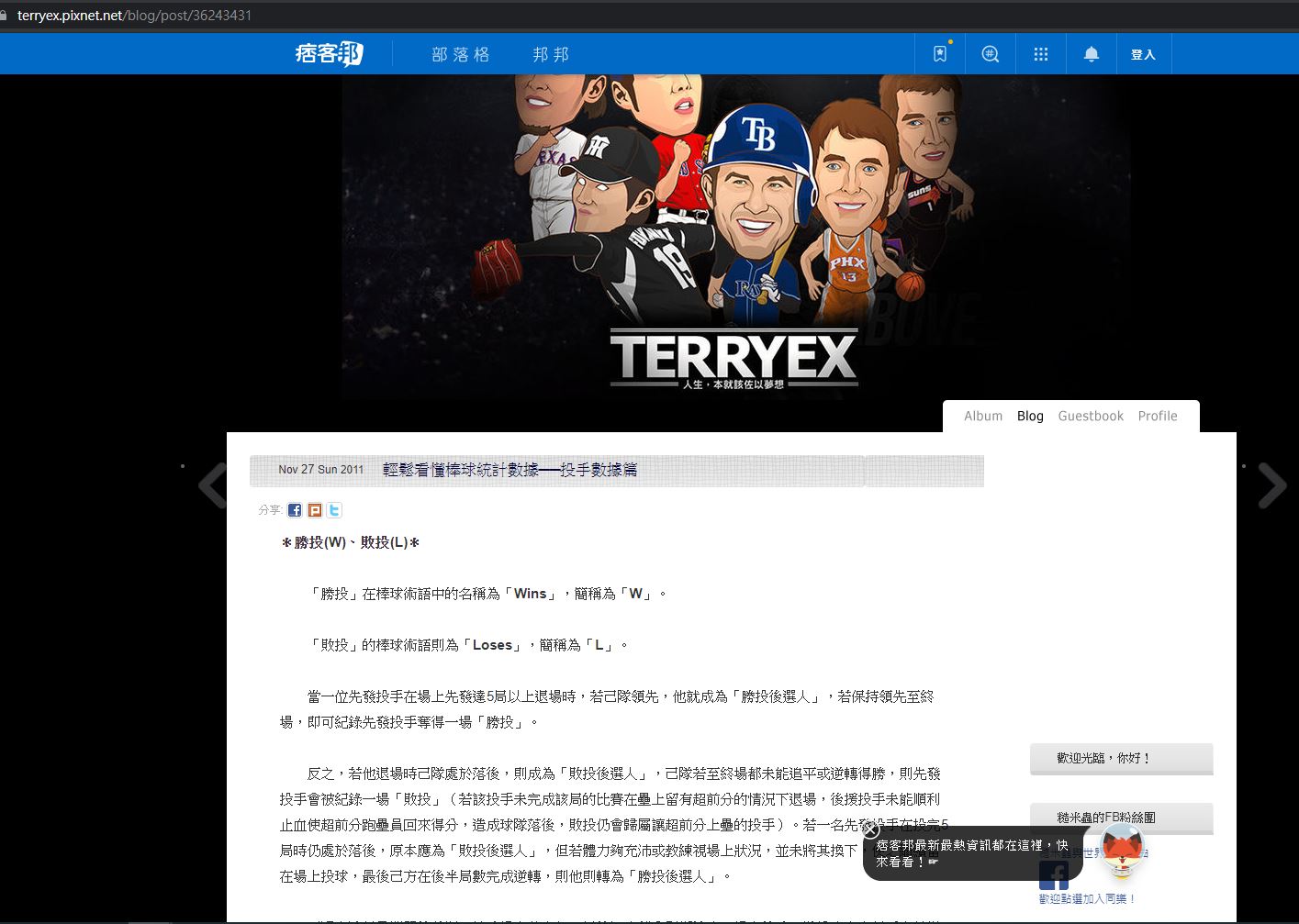
Task: Share the post on Facebook
Action: [x=295, y=510]
